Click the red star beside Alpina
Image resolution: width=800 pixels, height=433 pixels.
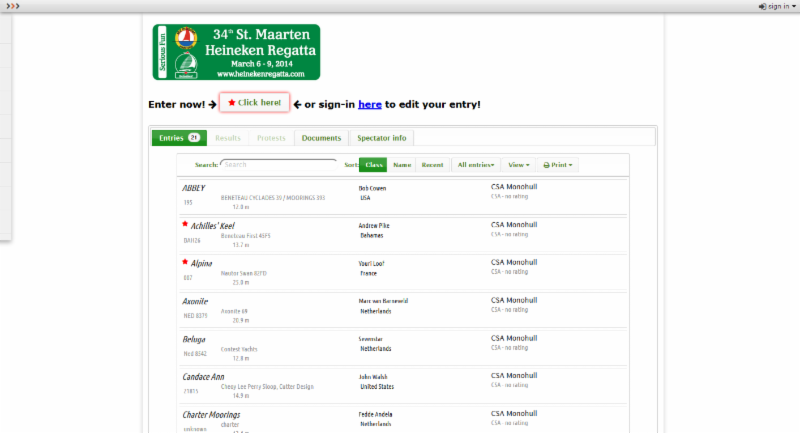click(185, 262)
